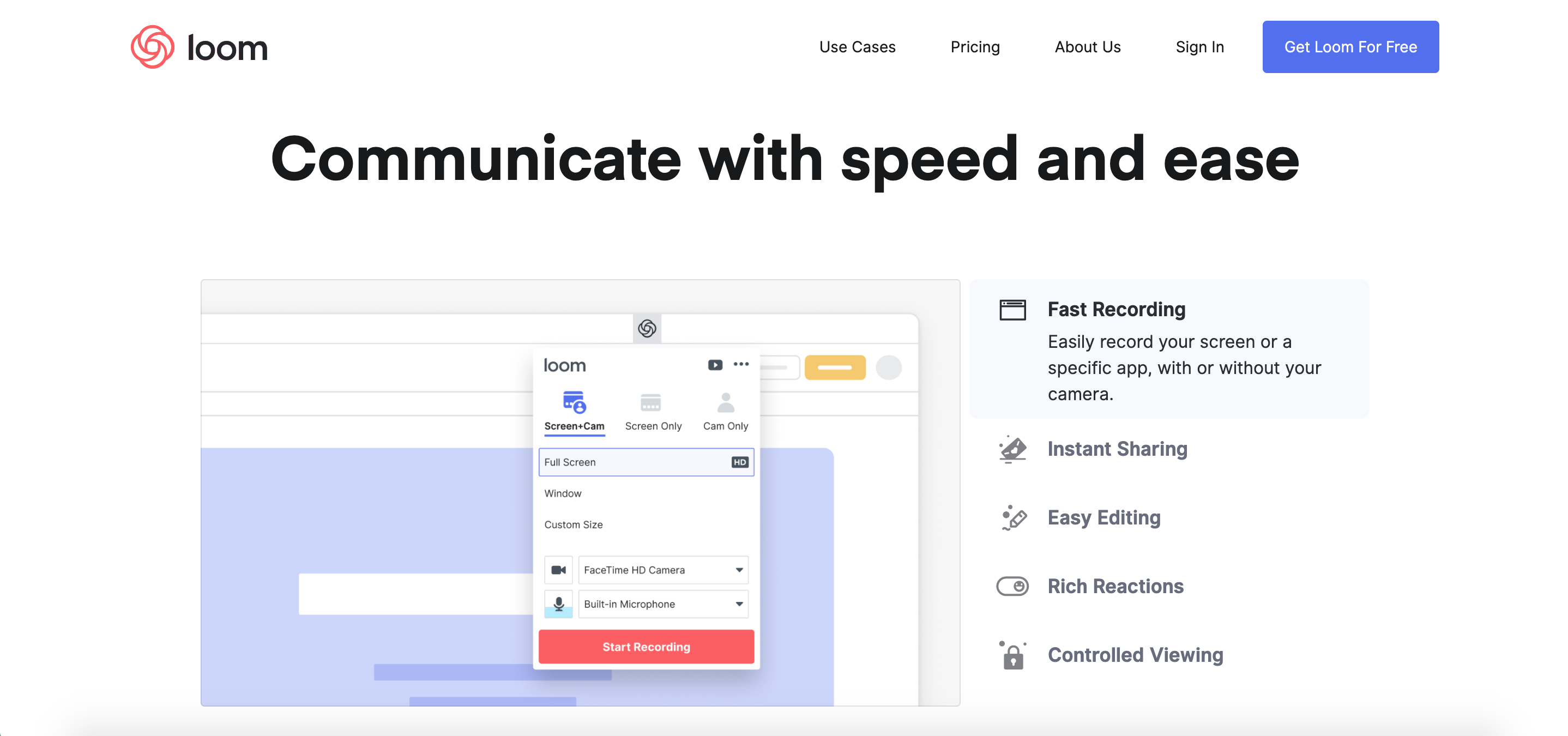This screenshot has height=736, width=1568.
Task: Select the Easy Editing feature
Action: click(1103, 518)
